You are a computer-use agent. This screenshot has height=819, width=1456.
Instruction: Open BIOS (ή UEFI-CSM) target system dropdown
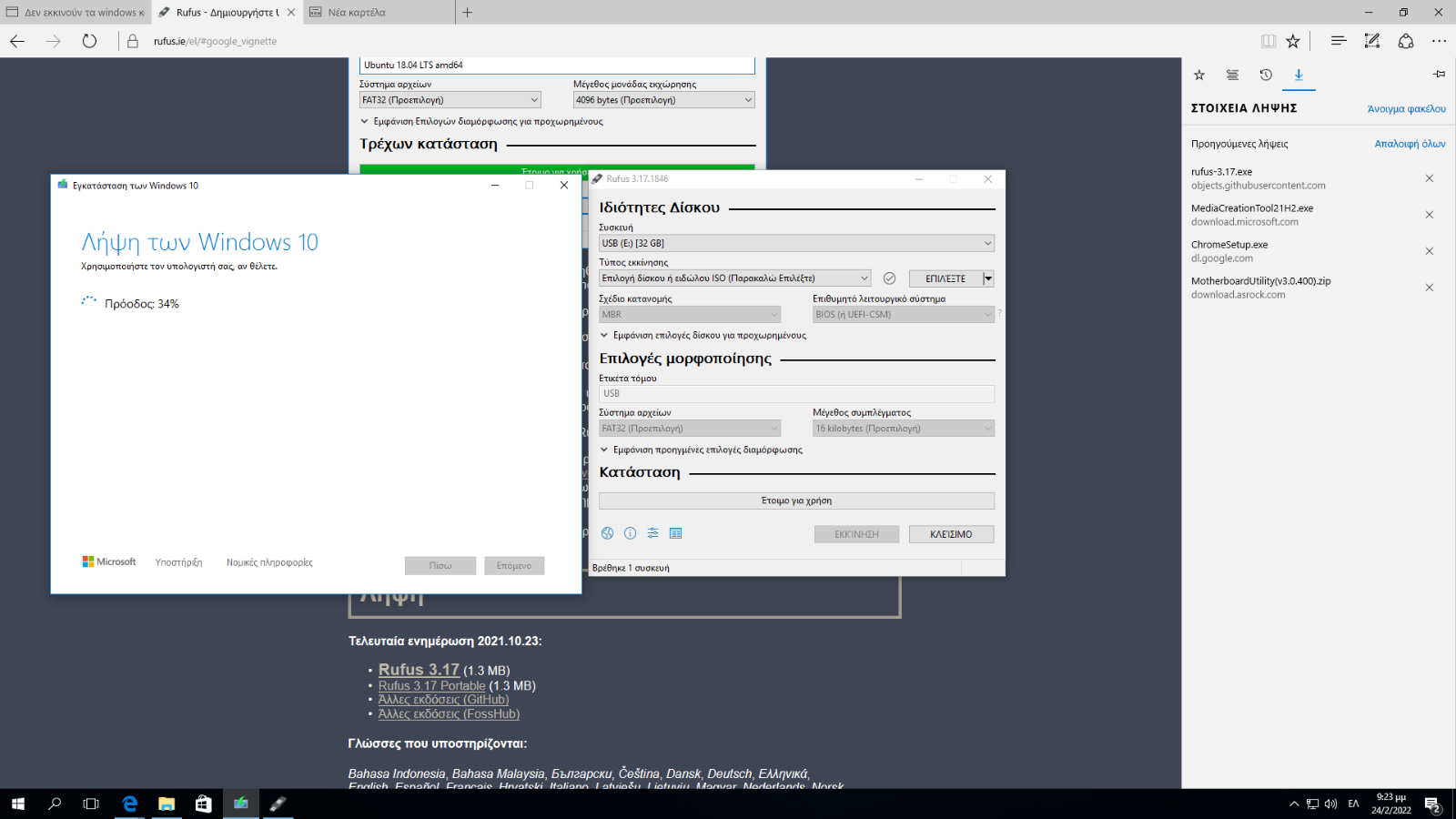[x=904, y=314]
